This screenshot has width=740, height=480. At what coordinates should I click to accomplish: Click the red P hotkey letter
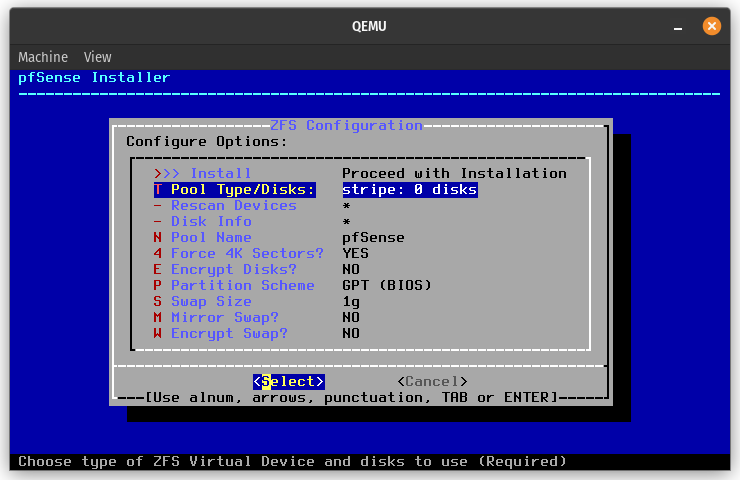pos(158,286)
